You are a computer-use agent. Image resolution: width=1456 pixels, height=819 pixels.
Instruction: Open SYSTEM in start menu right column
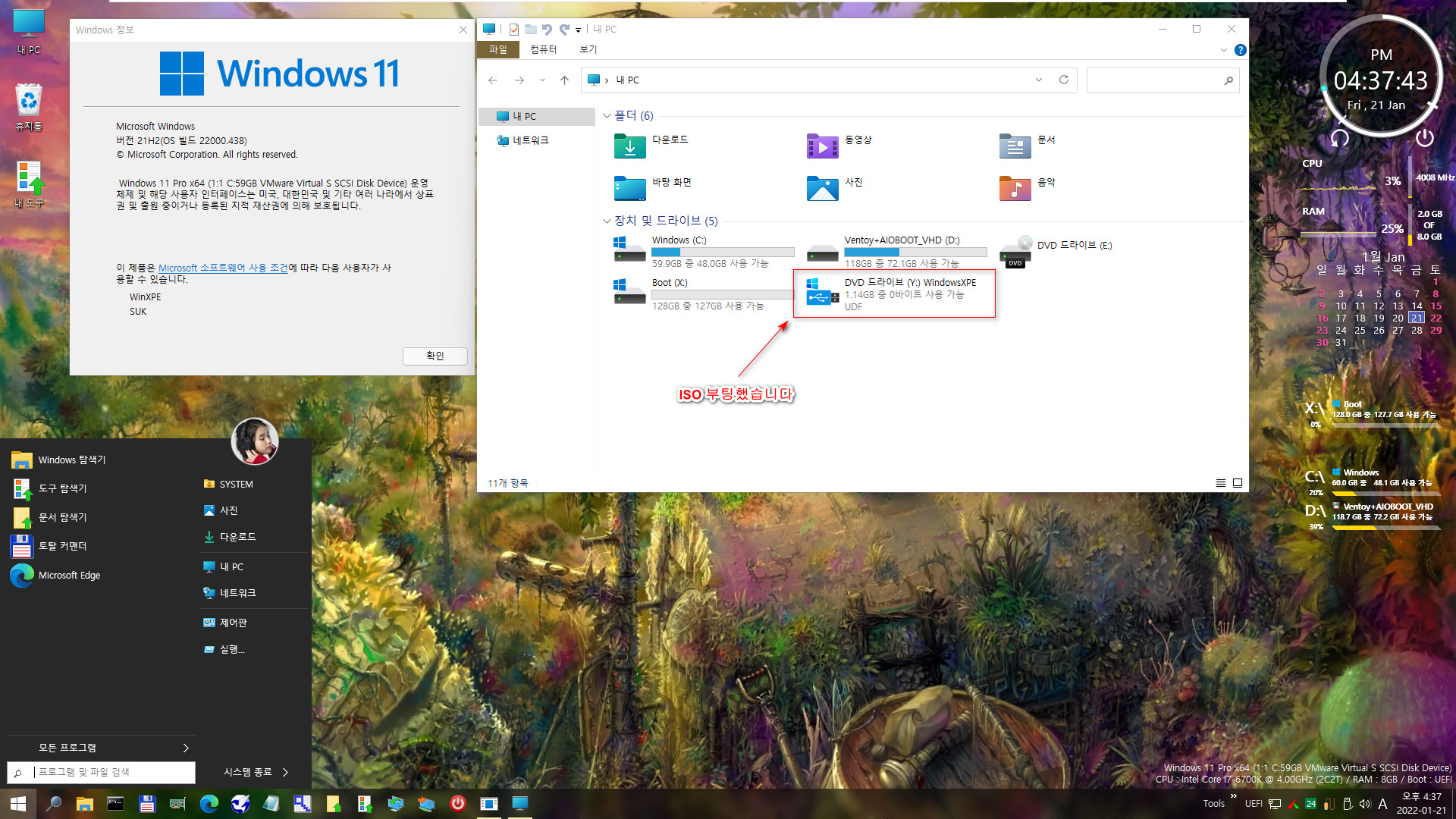click(228, 484)
